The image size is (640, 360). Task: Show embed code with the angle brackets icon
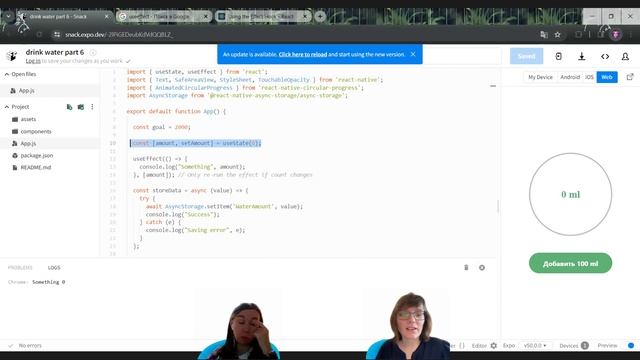click(x=605, y=56)
